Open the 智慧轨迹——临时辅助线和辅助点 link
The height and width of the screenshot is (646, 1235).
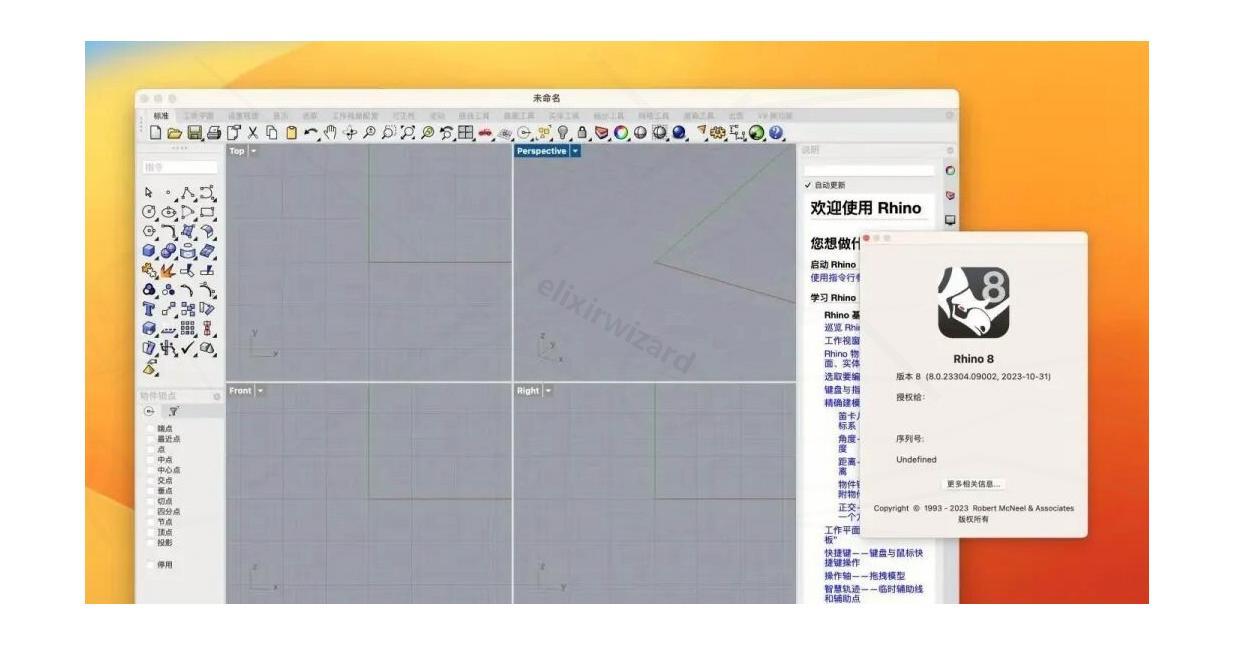(x=873, y=594)
